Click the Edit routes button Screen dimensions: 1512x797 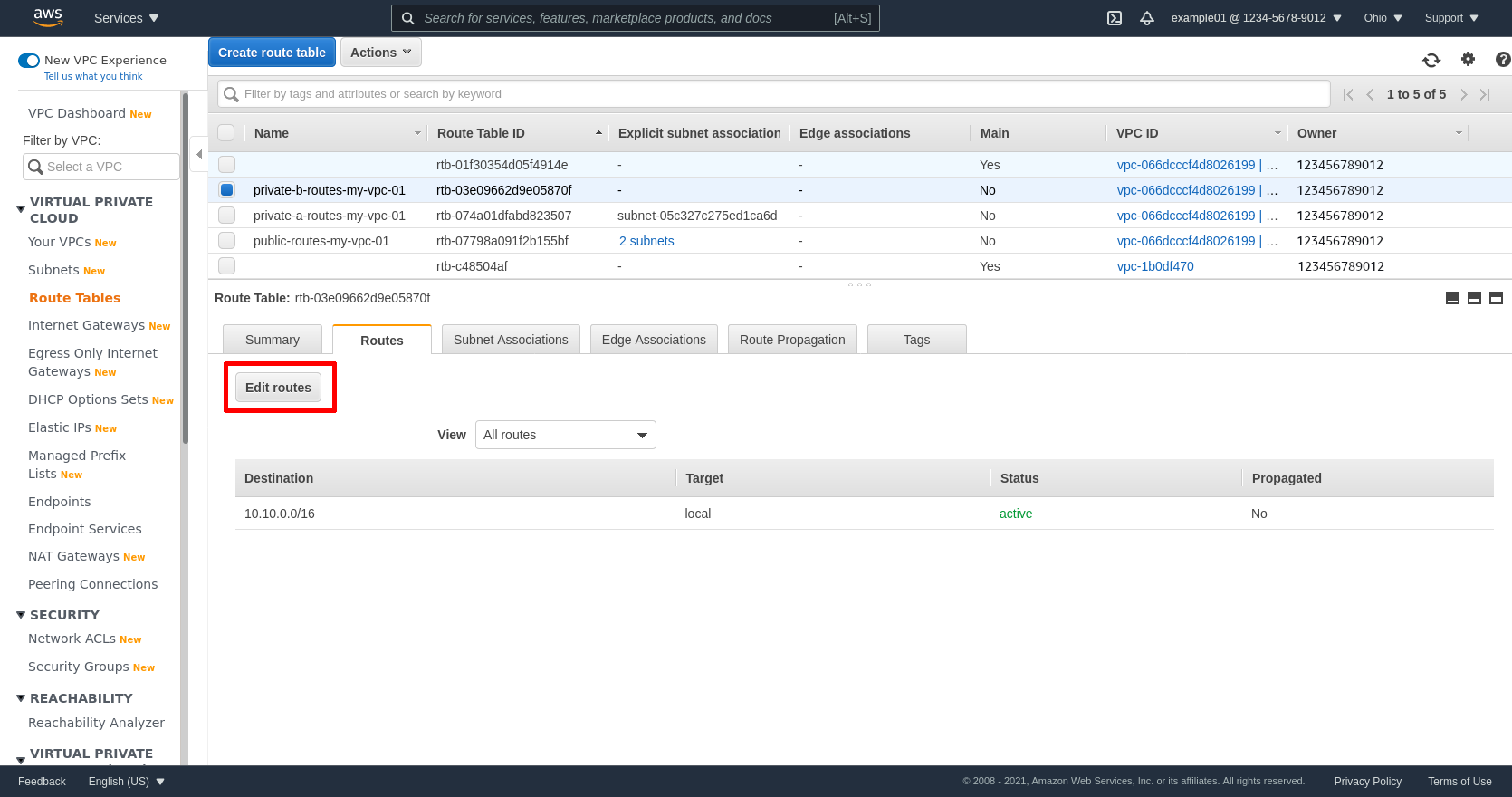coord(278,388)
